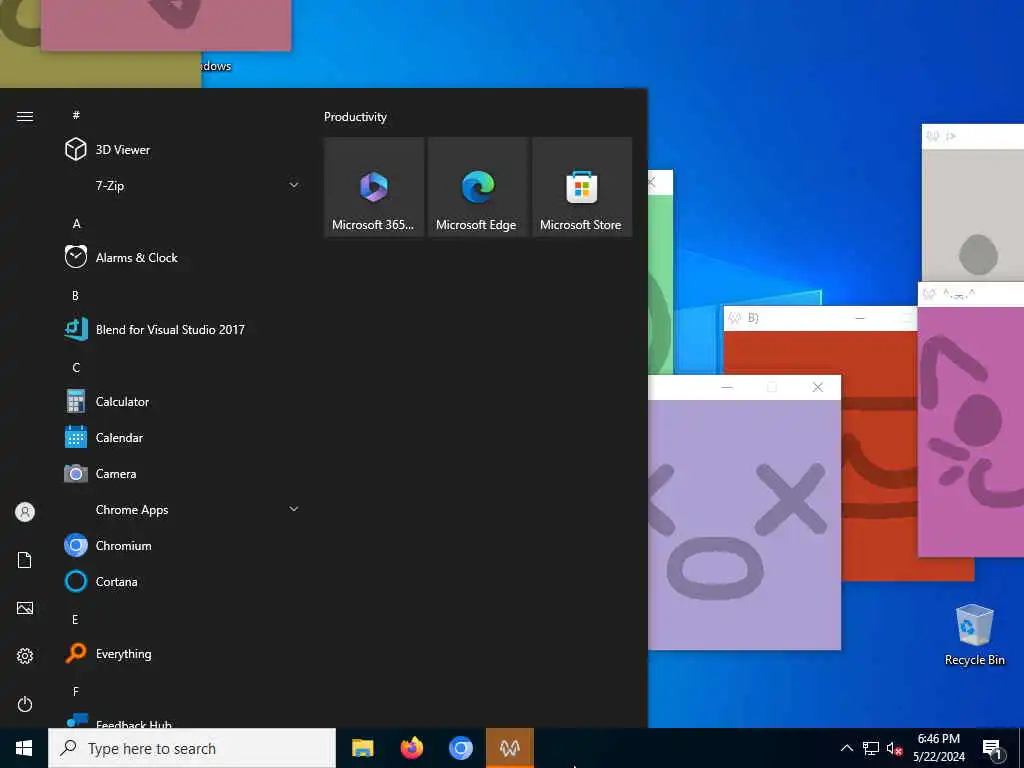The image size is (1024, 768).
Task: Open Settings gear in Start sidebar
Action: (25, 656)
